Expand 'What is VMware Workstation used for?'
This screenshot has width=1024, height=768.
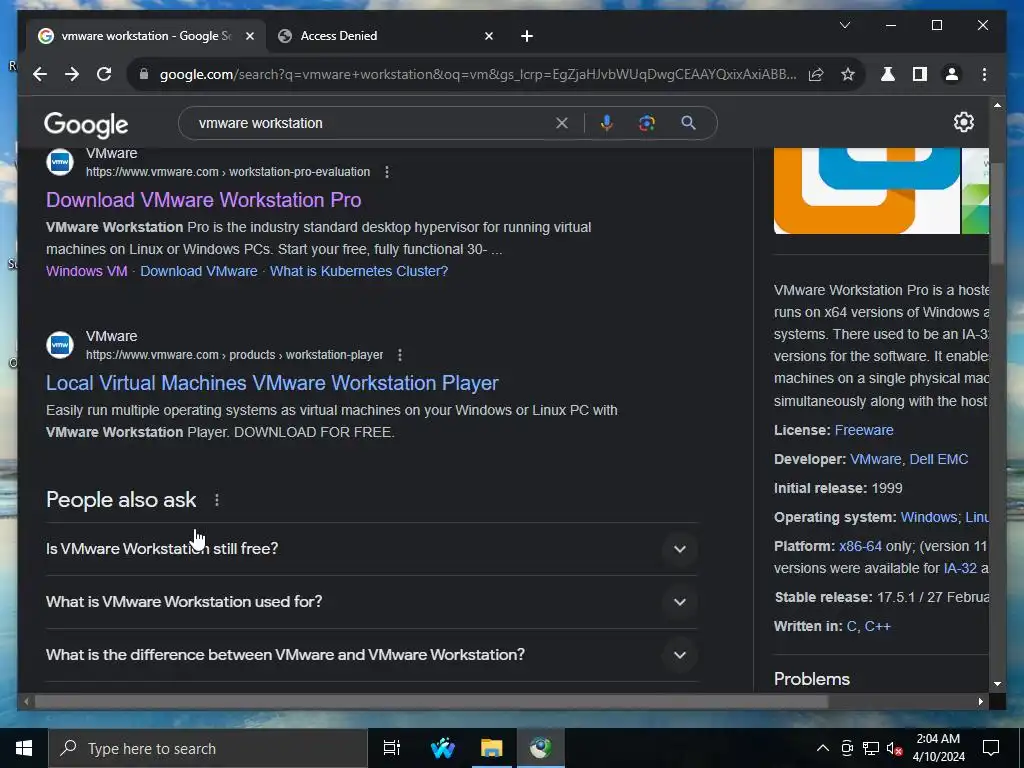tap(371, 601)
